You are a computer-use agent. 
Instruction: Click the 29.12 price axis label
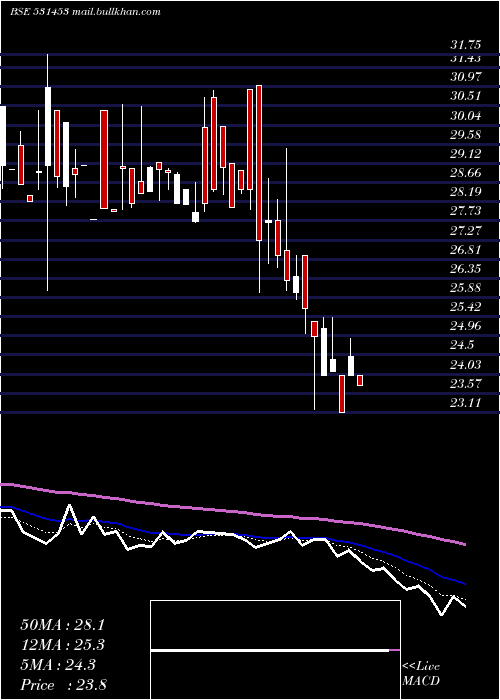[466, 154]
